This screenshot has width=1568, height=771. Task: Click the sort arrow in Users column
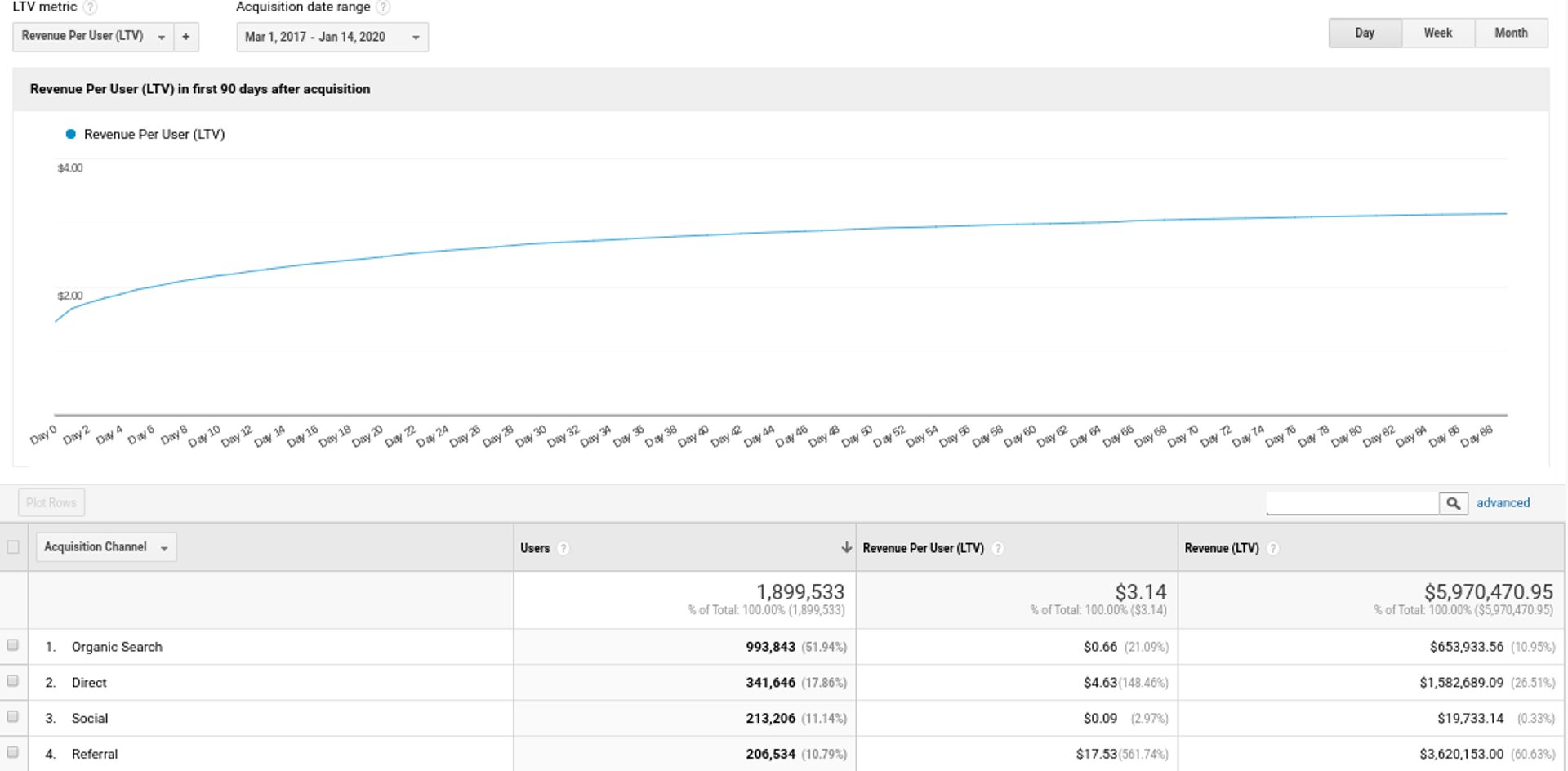(846, 548)
